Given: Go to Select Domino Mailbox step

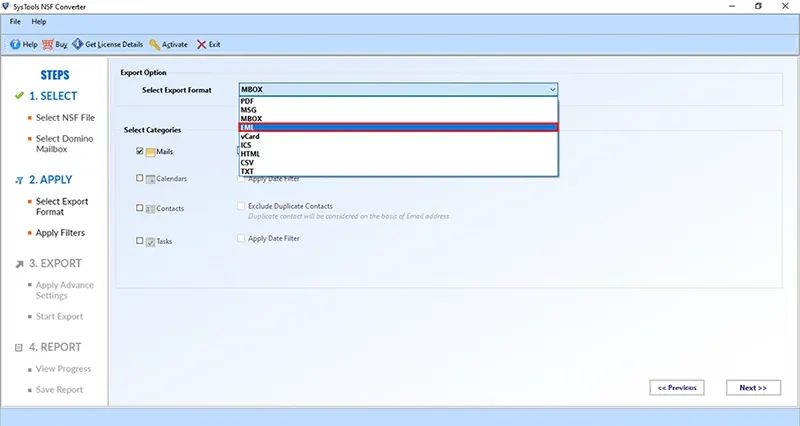Looking at the screenshot, I should (x=65, y=144).
